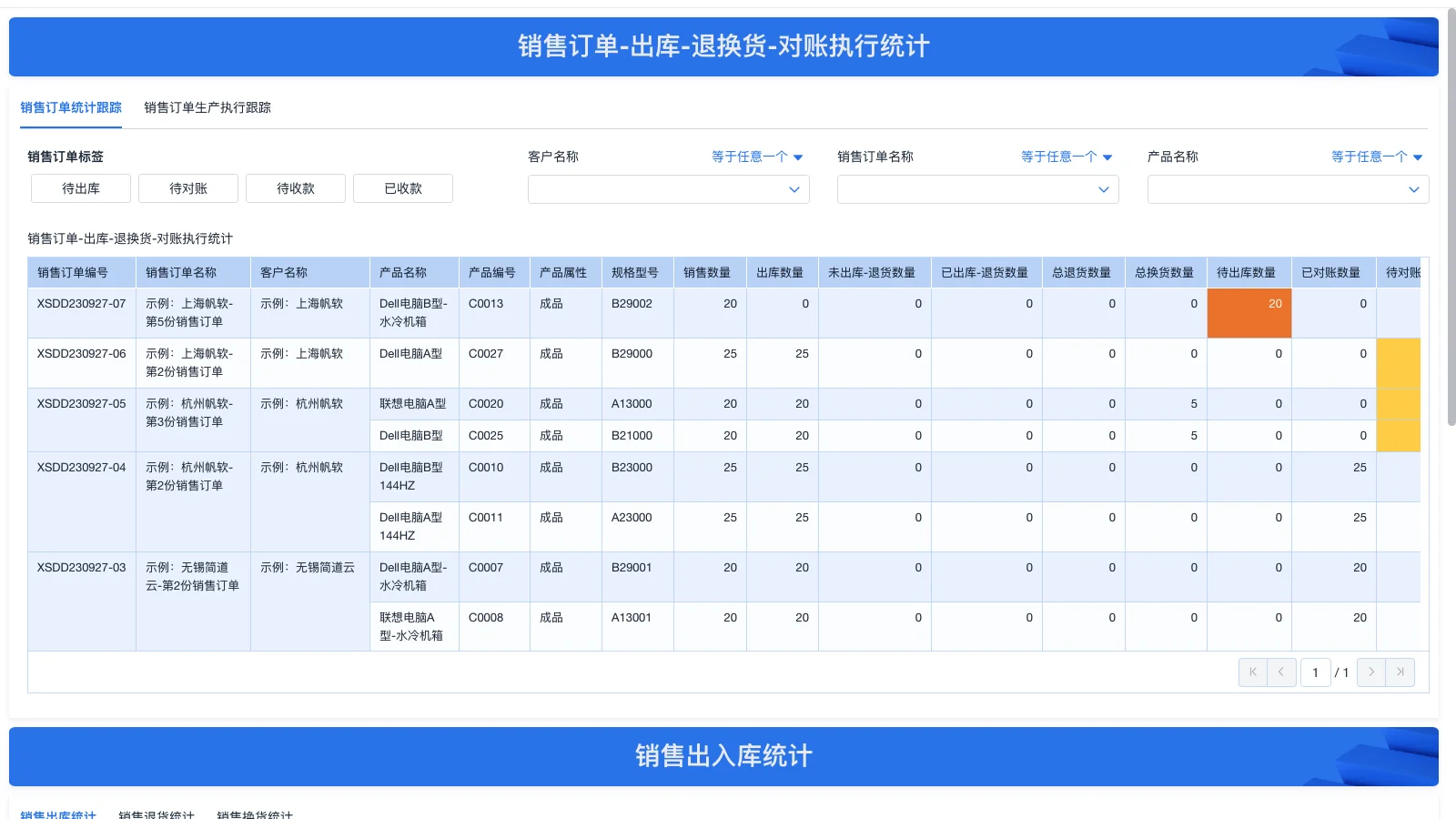Click the page number input field
The image size is (1456, 819).
coord(1317,672)
